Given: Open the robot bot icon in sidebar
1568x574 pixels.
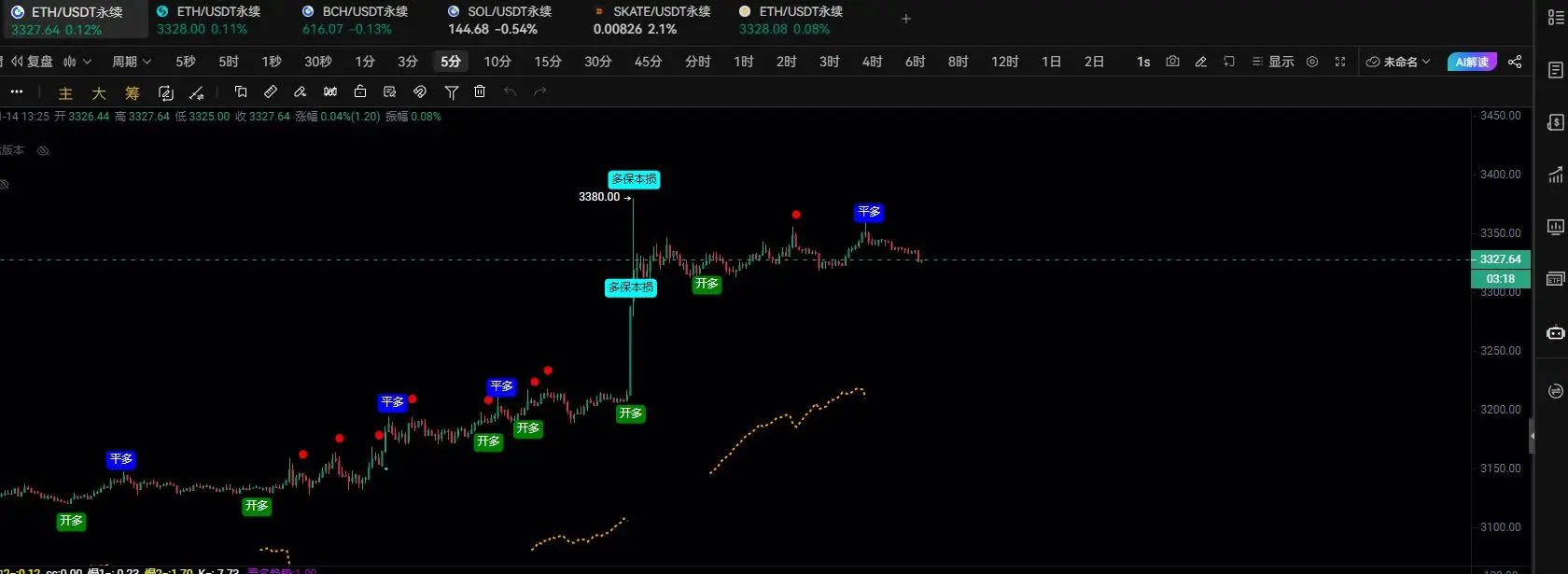Looking at the screenshot, I should pyautogui.click(x=1556, y=333).
